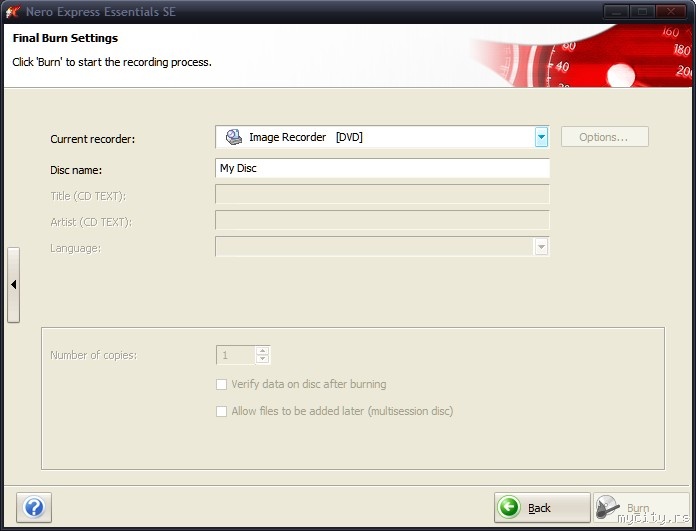Click the Final Burn Settings heading

[x=65, y=38]
